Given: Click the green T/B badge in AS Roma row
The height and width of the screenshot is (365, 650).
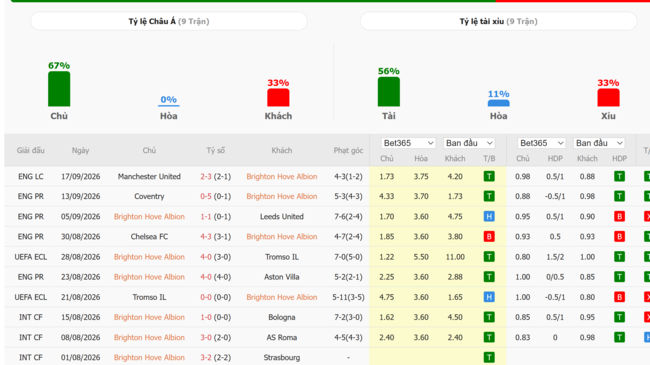Looking at the screenshot, I should coord(489,337).
